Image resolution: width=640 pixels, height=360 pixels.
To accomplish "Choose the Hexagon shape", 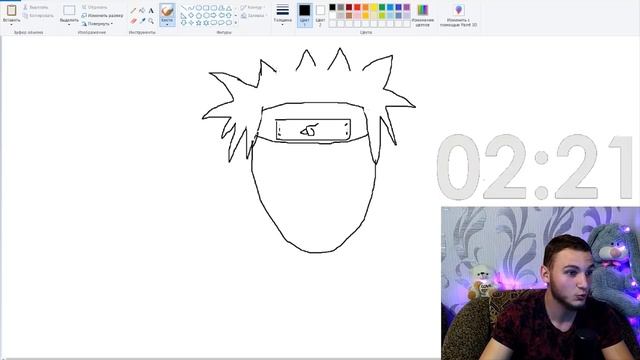I will [x=206, y=16].
